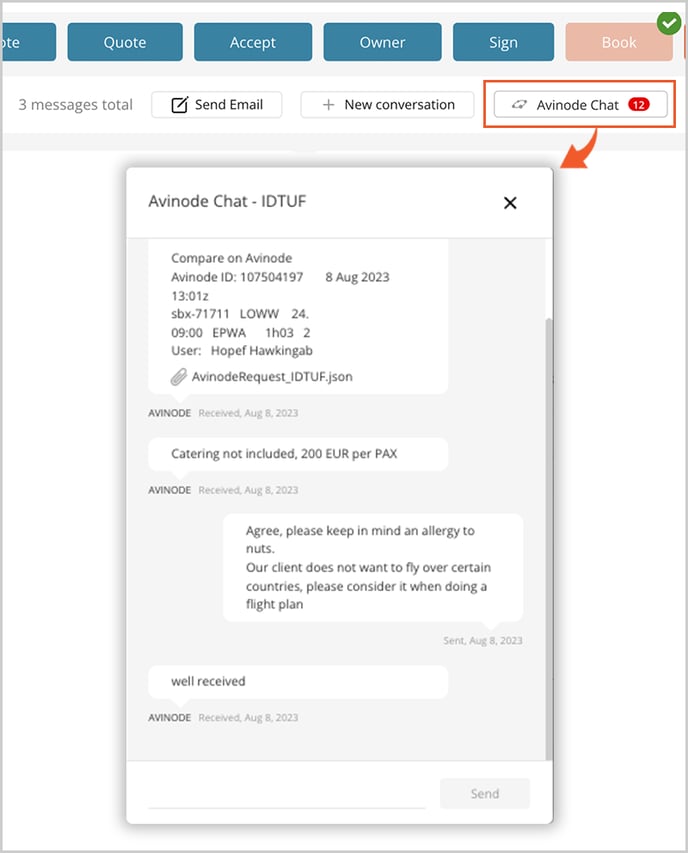This screenshot has height=853, width=688.
Task: Click the 'Compare on Avinode' text
Action: tap(232, 258)
